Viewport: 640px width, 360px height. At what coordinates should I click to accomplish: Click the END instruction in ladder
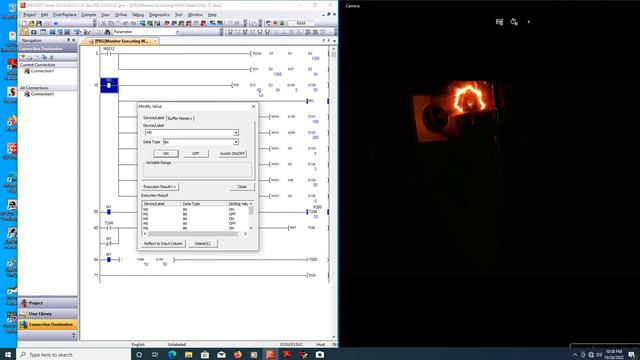[x=312, y=276]
